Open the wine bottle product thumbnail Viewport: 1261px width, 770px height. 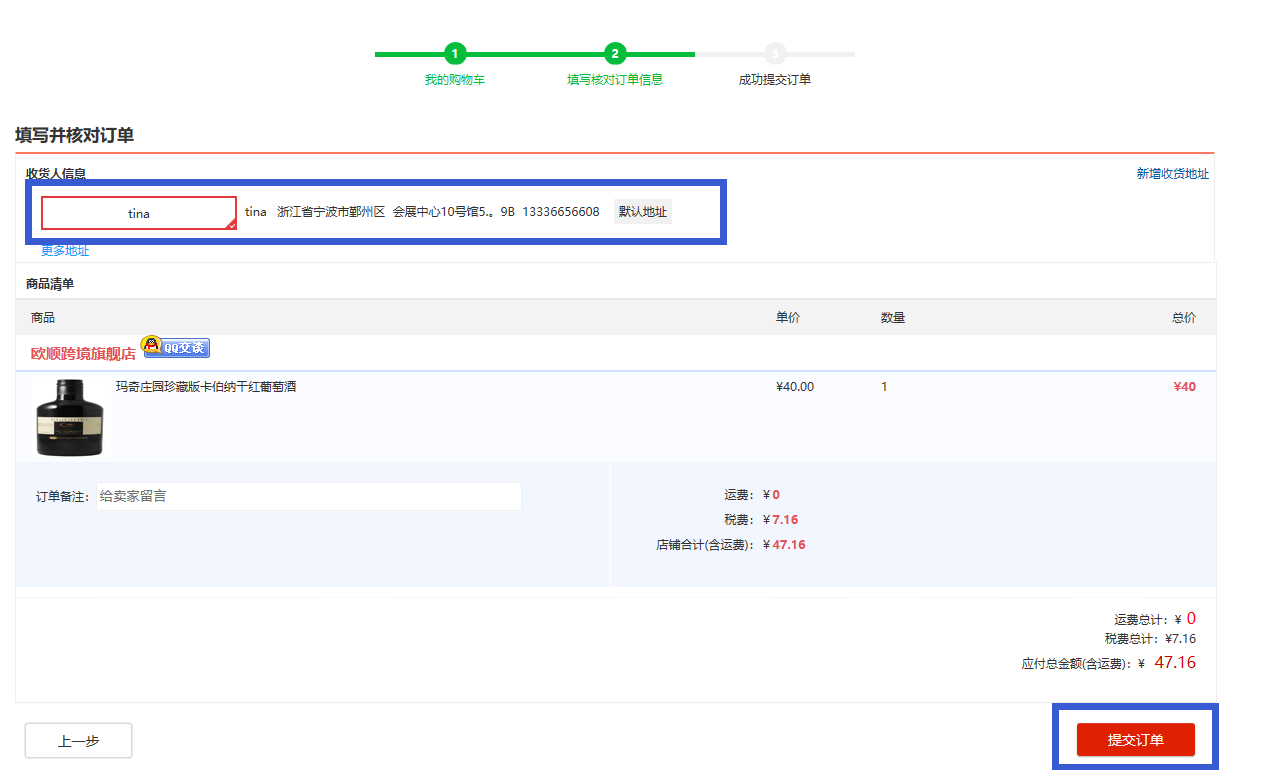[x=70, y=418]
